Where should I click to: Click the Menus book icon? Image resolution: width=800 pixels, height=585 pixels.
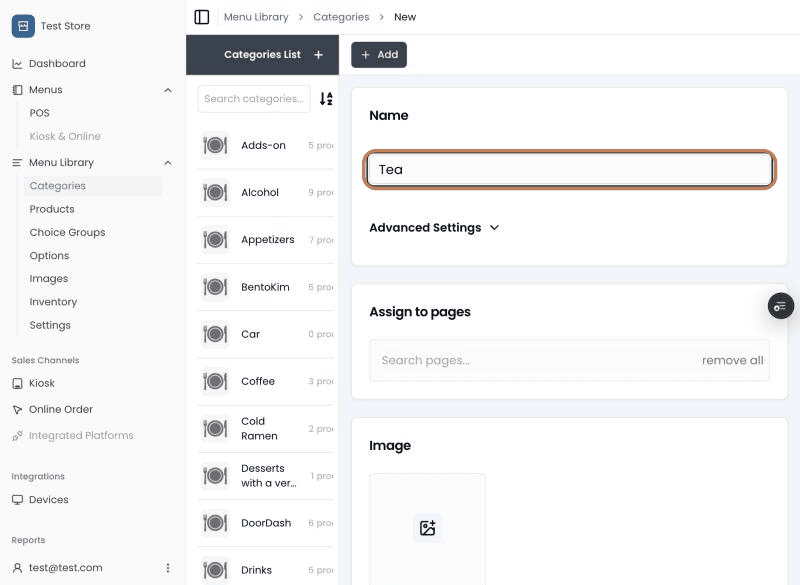17,90
